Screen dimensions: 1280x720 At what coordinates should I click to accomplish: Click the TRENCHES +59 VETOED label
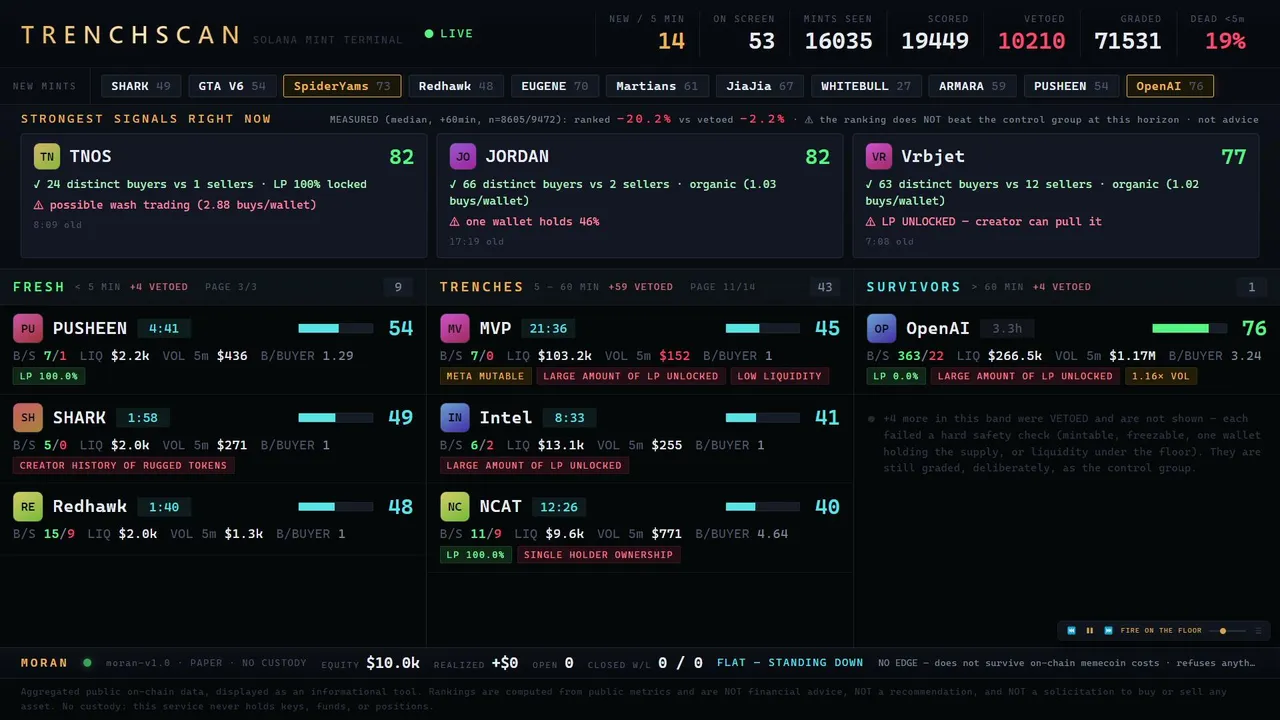[x=640, y=288]
